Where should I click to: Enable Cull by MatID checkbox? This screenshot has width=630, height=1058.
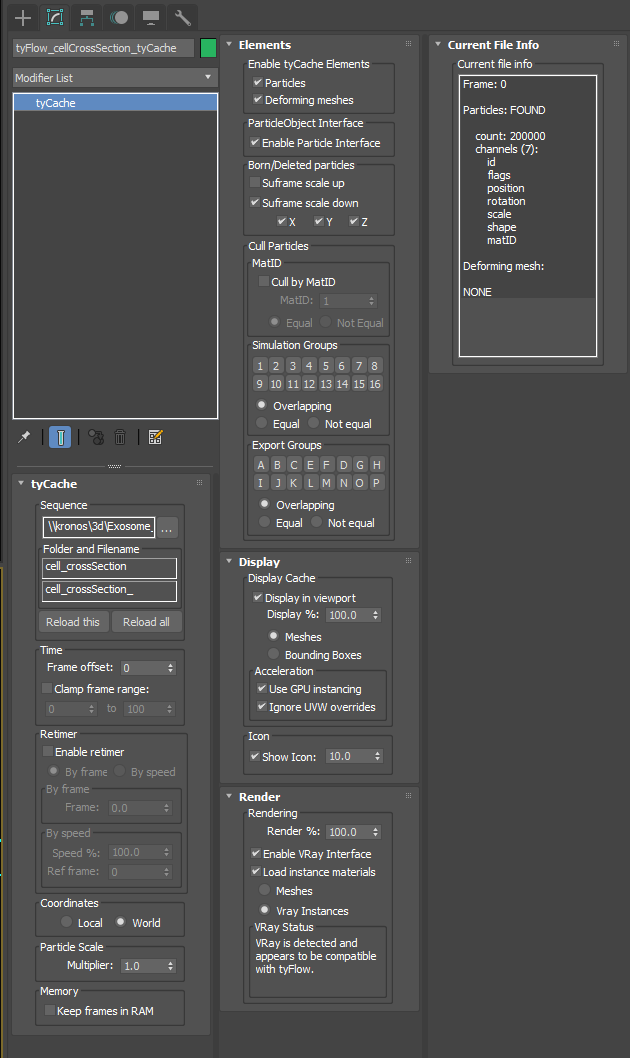coord(264,281)
